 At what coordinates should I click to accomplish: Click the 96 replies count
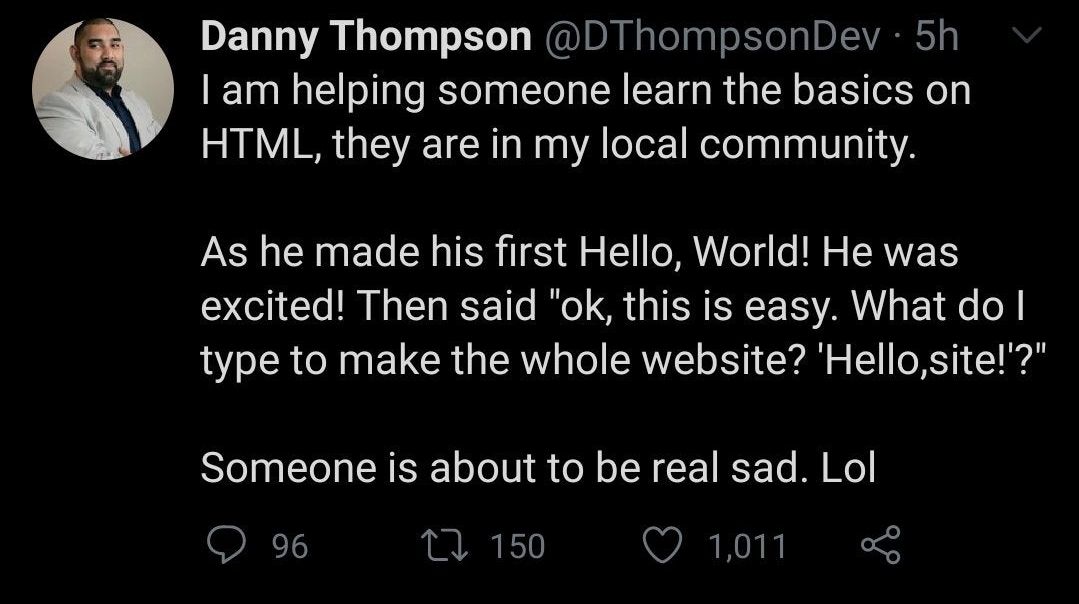point(290,546)
